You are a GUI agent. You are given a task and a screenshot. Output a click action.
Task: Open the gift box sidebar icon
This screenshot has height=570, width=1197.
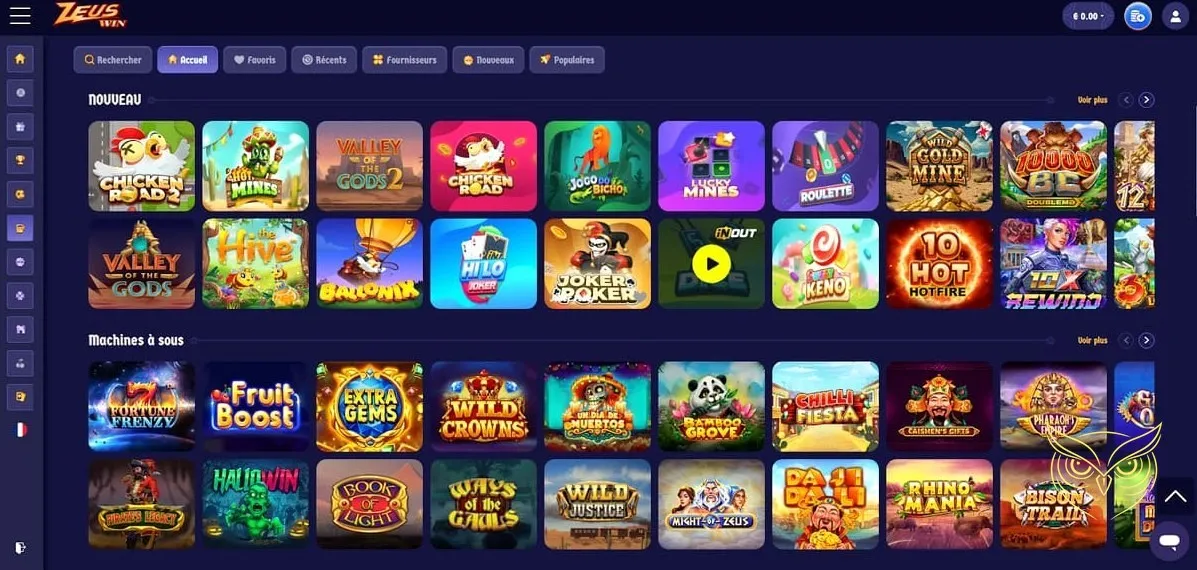20,127
